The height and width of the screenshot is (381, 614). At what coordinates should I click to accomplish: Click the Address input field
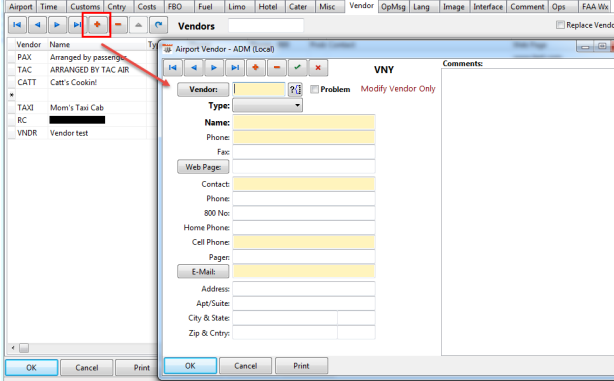click(x=304, y=289)
